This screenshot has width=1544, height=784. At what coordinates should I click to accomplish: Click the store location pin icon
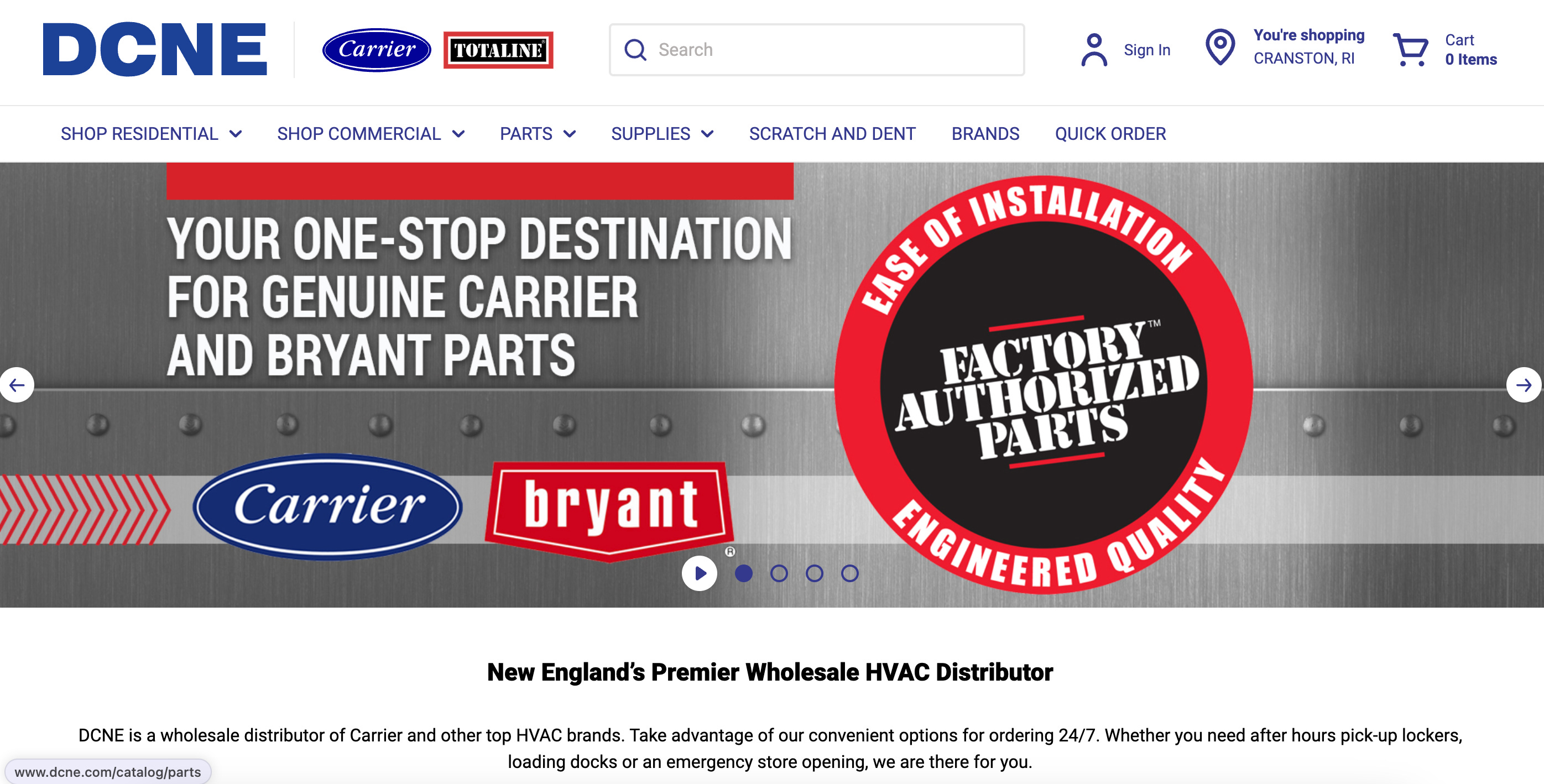[1220, 48]
